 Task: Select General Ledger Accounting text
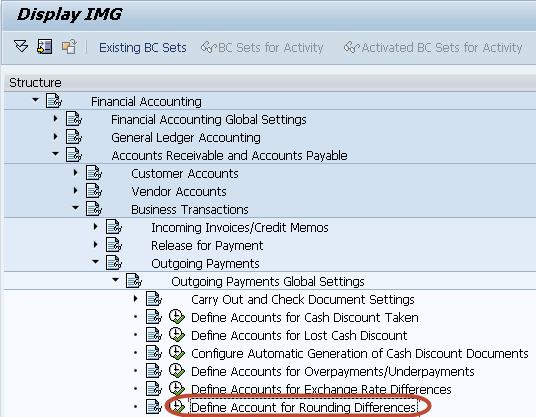point(186,138)
